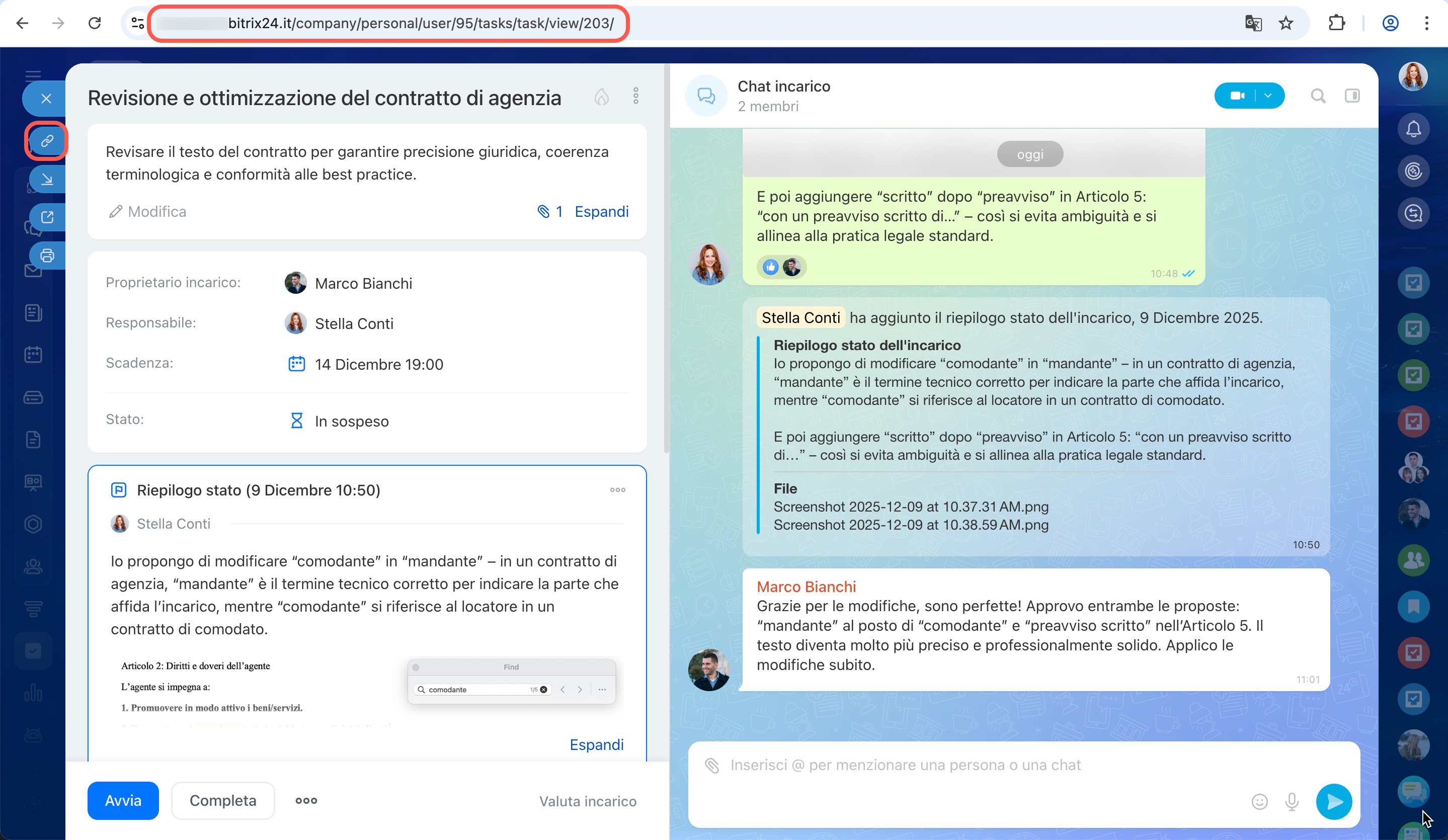This screenshot has width=1448, height=840.
Task: Open task in new window icon
Action: click(47, 217)
